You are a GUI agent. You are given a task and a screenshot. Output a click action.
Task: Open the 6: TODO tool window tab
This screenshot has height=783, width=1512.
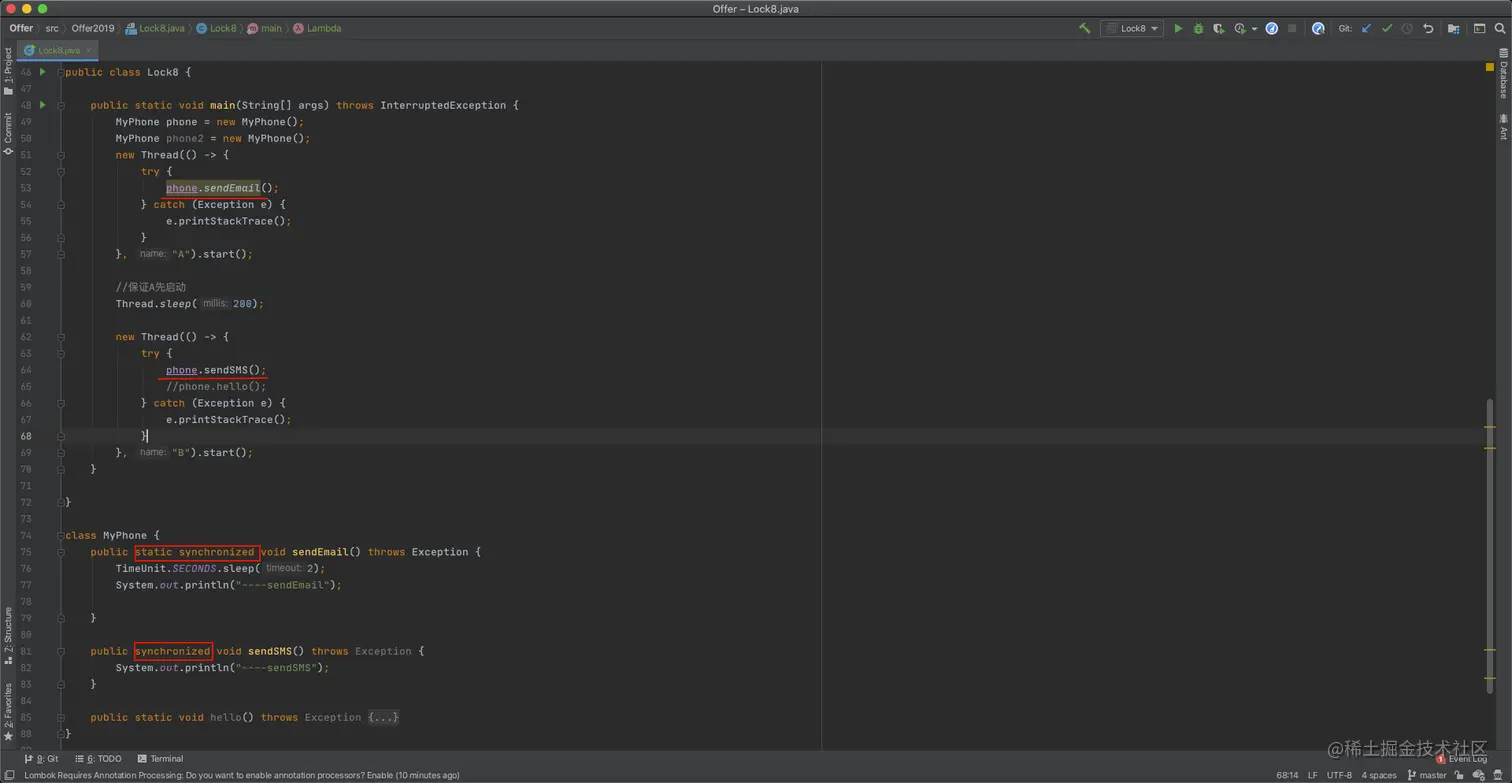point(98,759)
